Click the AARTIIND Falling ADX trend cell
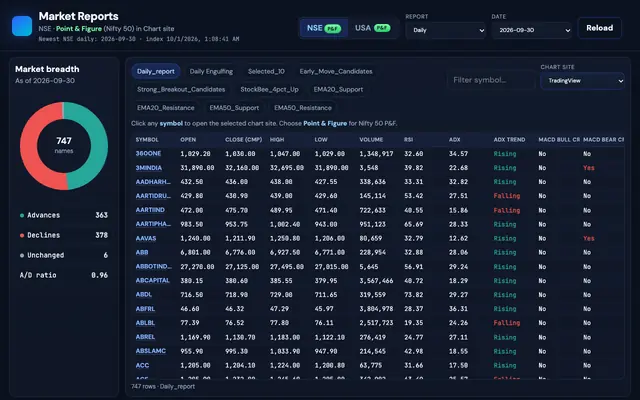 (507, 210)
